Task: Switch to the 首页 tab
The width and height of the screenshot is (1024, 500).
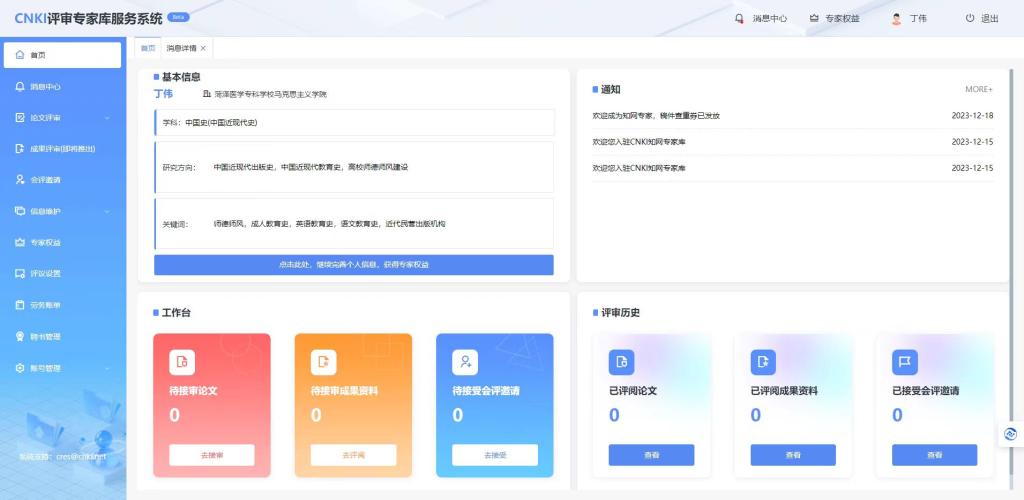Action: [148, 48]
